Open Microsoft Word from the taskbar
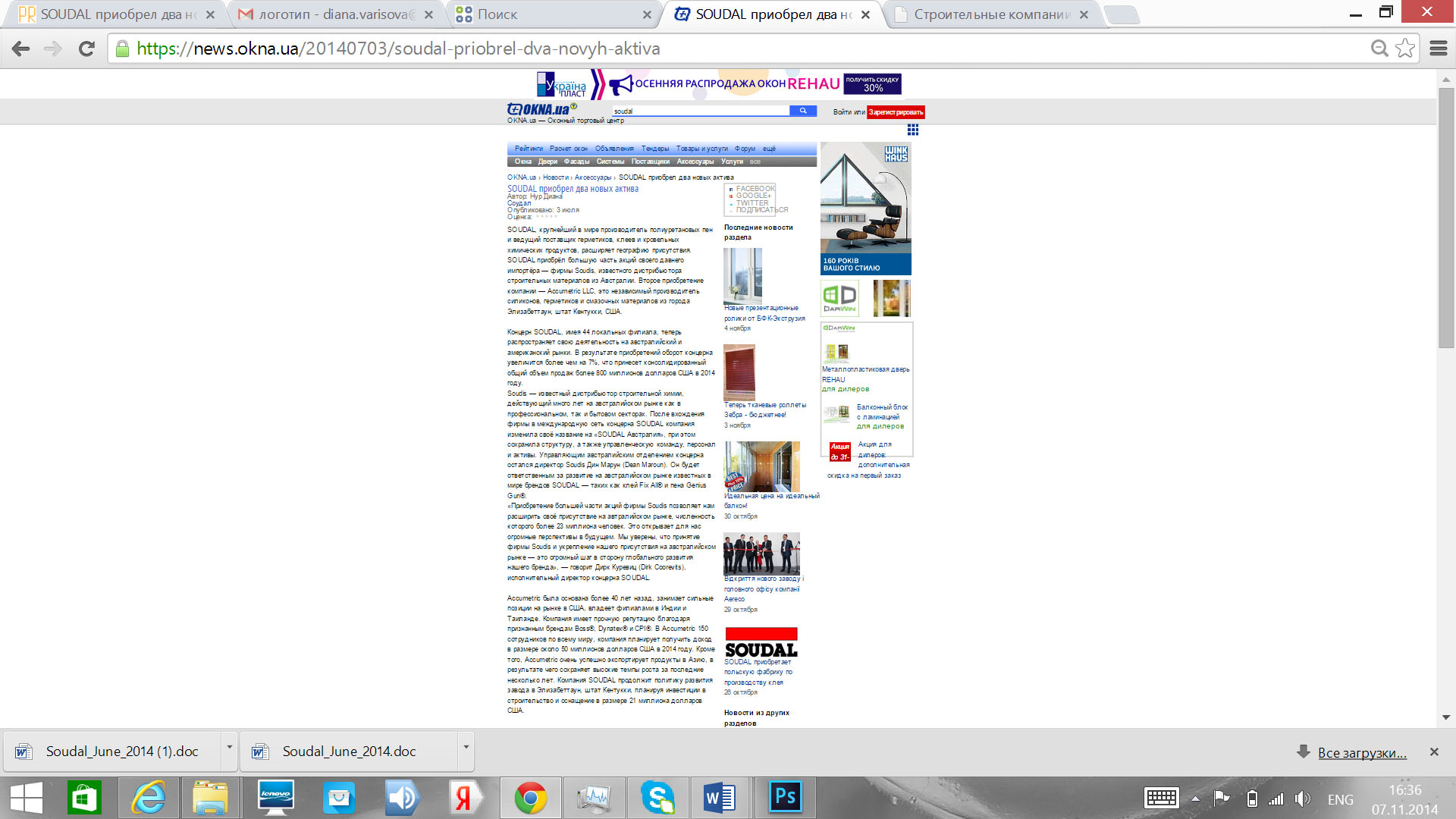This screenshot has height=819, width=1456. point(720,798)
